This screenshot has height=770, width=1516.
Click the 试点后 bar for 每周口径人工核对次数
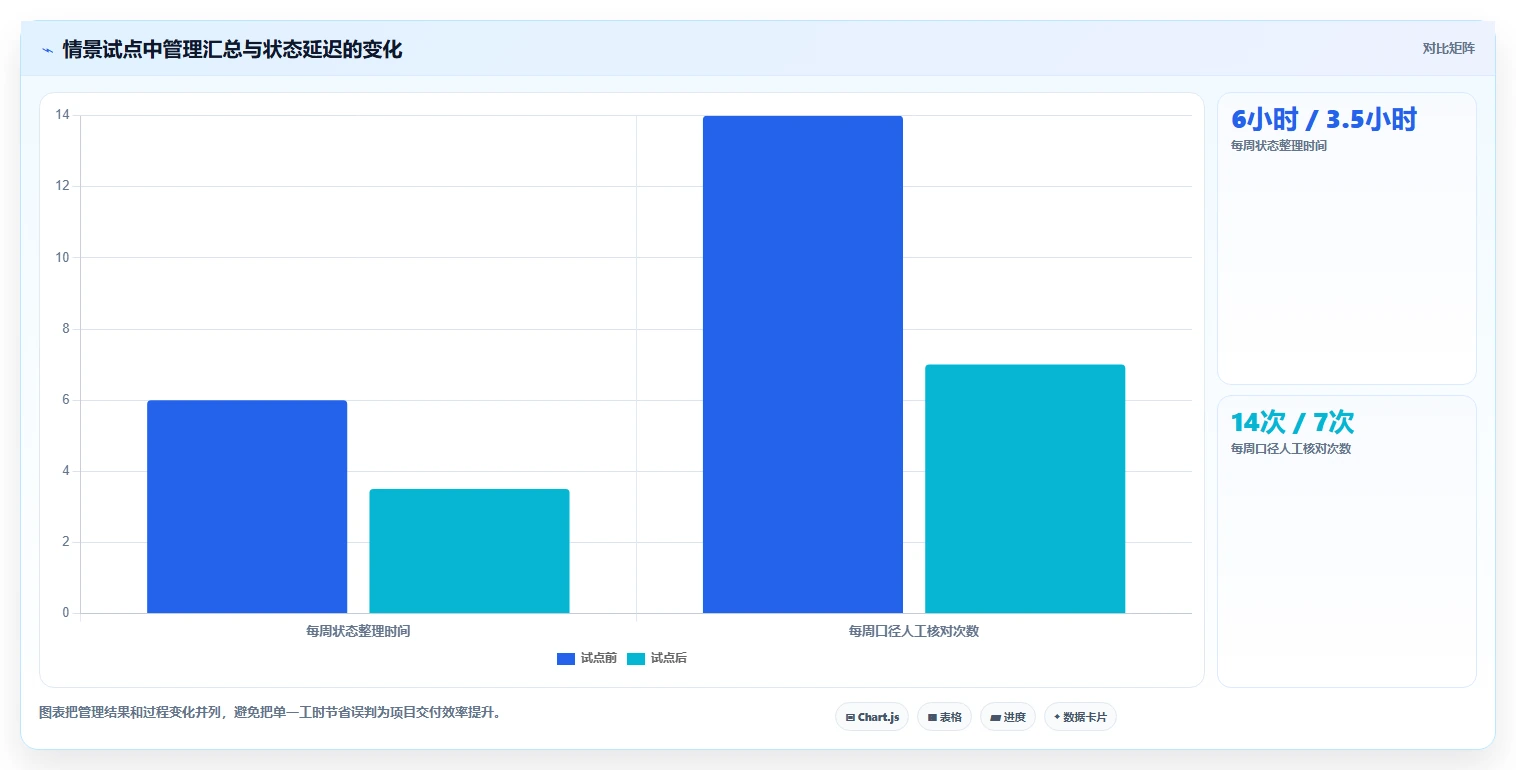(x=1025, y=488)
